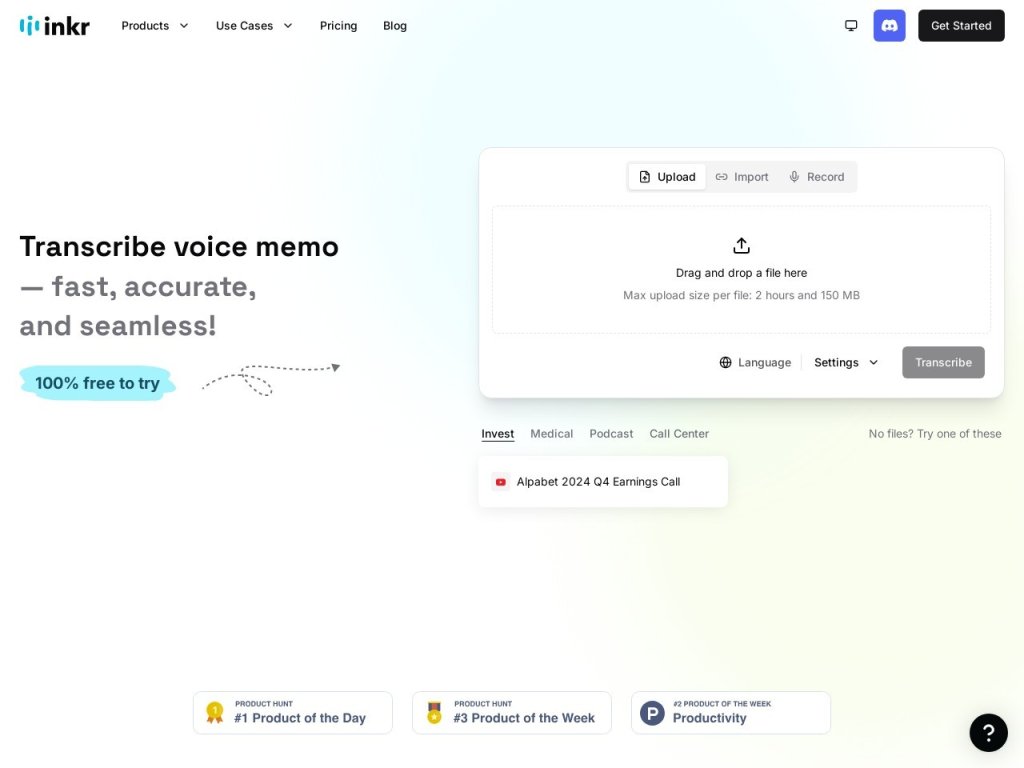The height and width of the screenshot is (768, 1024).
Task: Click the YouTube icon on Alphabet sample
Action: pyautogui.click(x=501, y=482)
